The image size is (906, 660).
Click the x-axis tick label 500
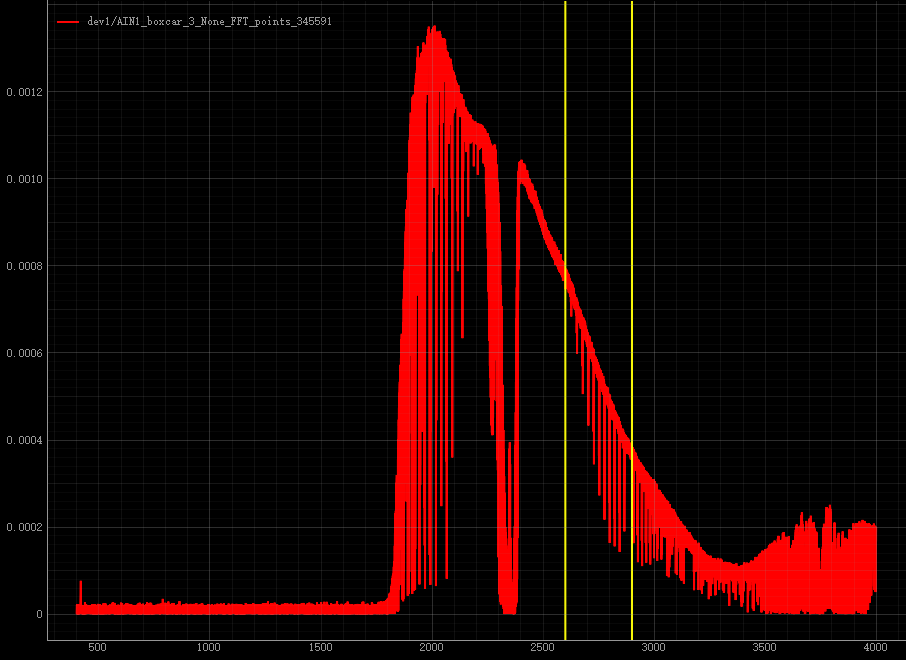tap(97, 647)
